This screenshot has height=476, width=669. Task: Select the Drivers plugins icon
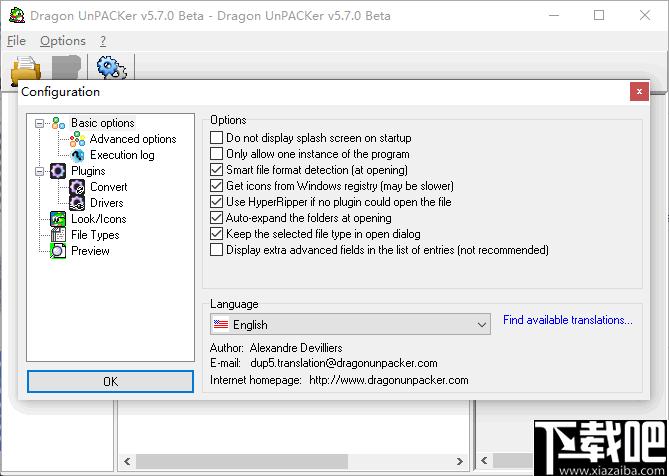click(77, 203)
